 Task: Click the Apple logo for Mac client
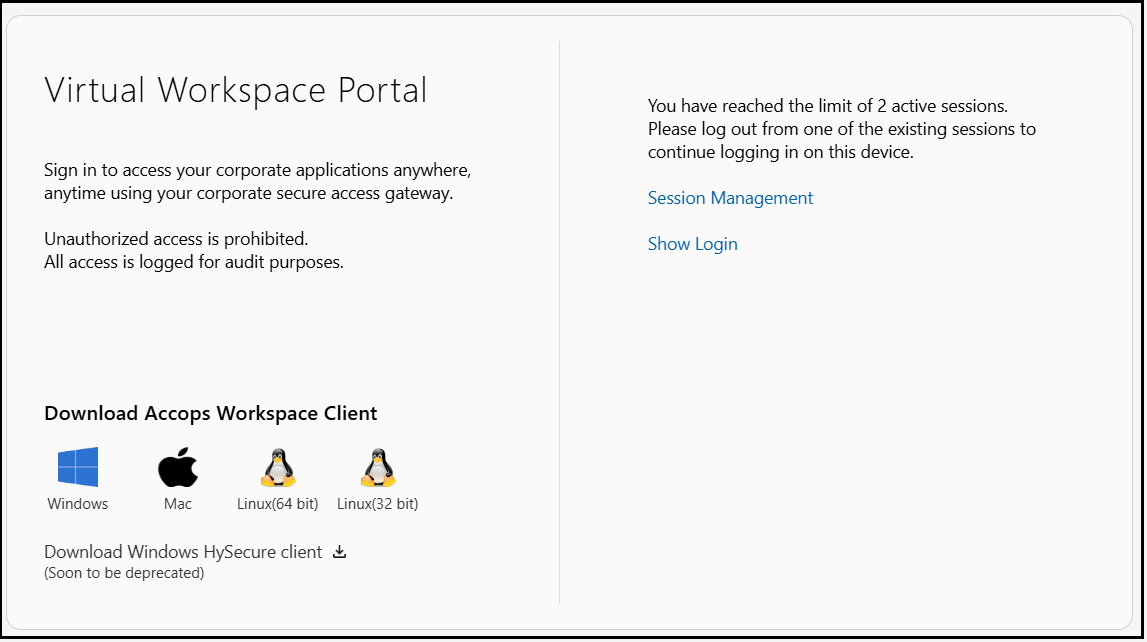(x=178, y=467)
